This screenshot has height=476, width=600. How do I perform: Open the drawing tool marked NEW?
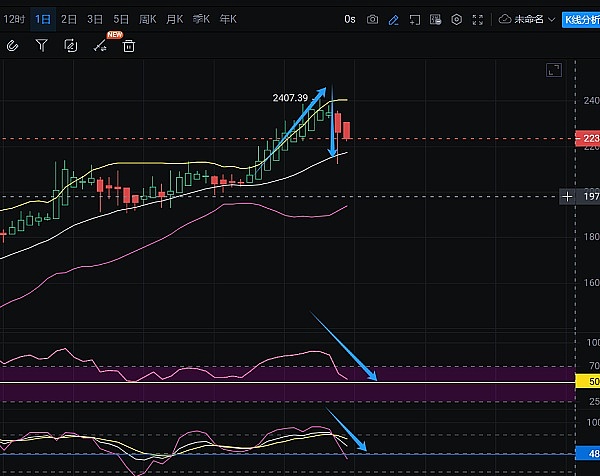(x=100, y=45)
